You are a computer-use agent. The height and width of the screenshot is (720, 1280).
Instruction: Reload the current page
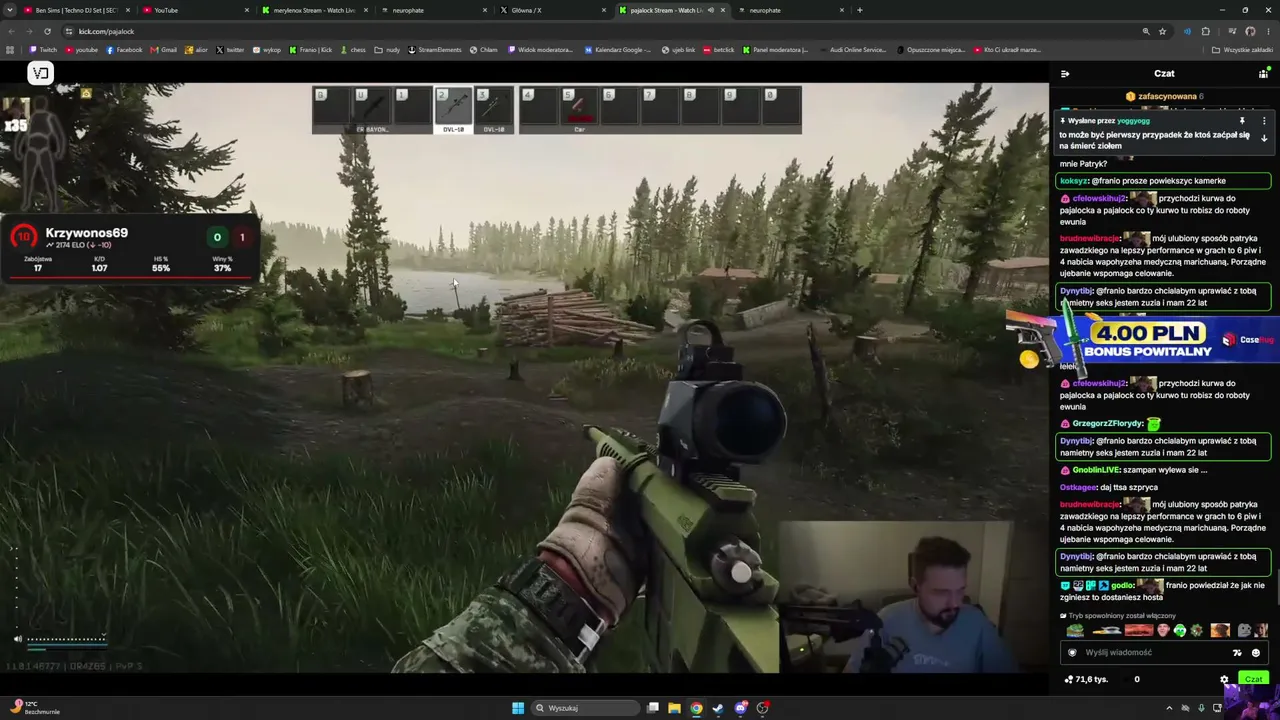click(x=47, y=31)
